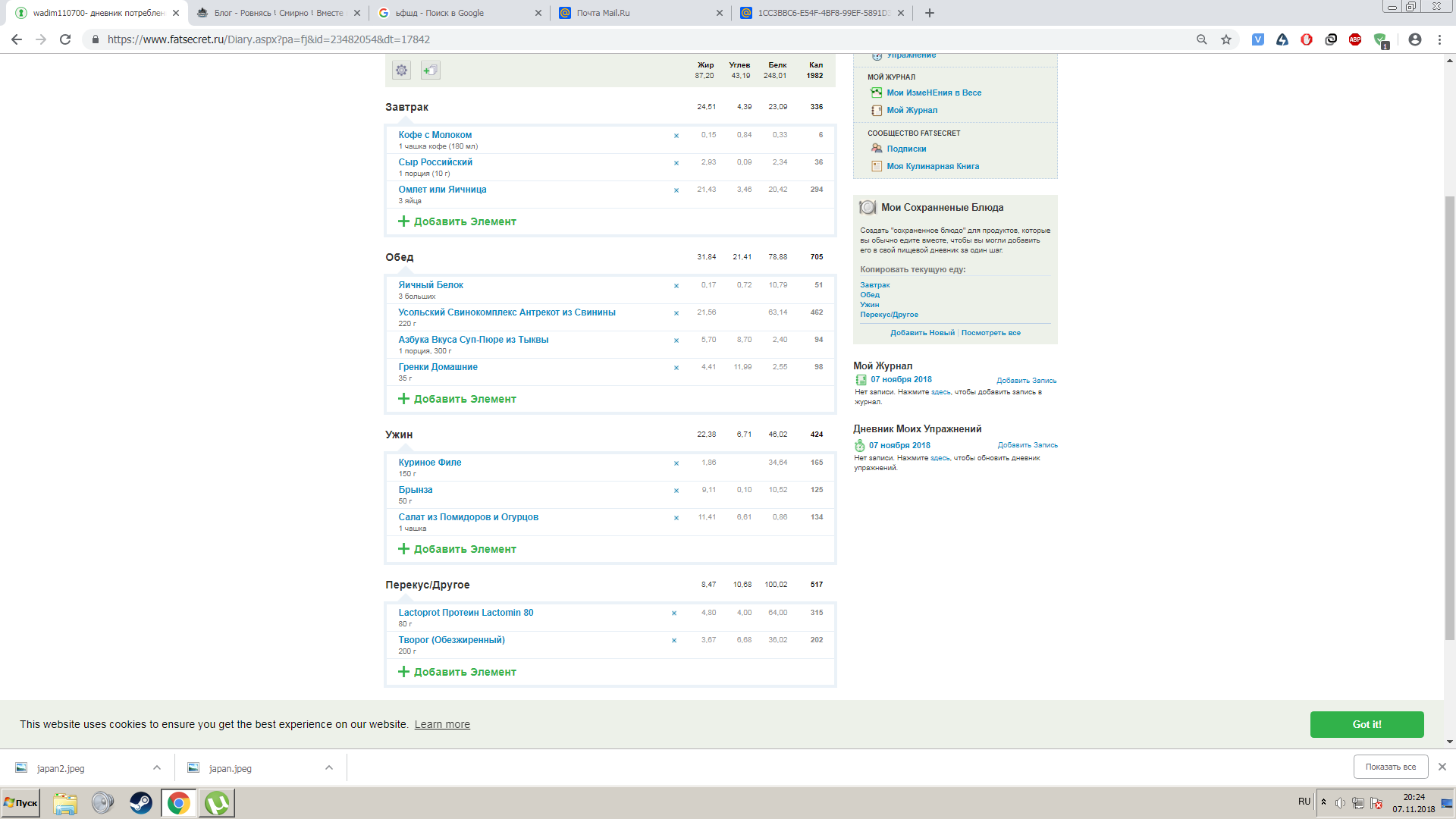Open the AdBlock Plus extension icon
Screen dimensions: 1456x819
1355,39
